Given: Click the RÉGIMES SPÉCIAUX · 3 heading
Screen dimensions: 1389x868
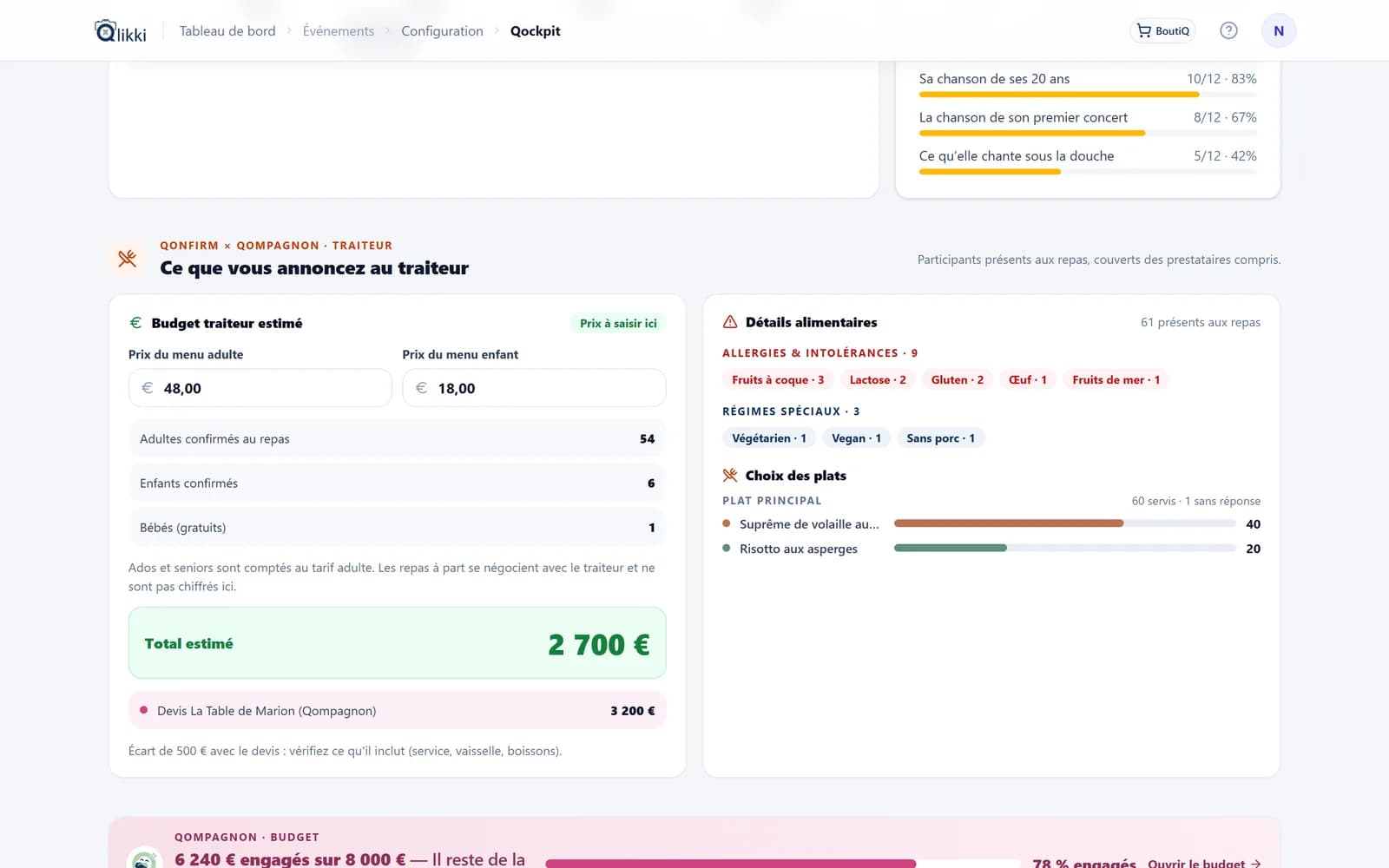Looking at the screenshot, I should [791, 411].
